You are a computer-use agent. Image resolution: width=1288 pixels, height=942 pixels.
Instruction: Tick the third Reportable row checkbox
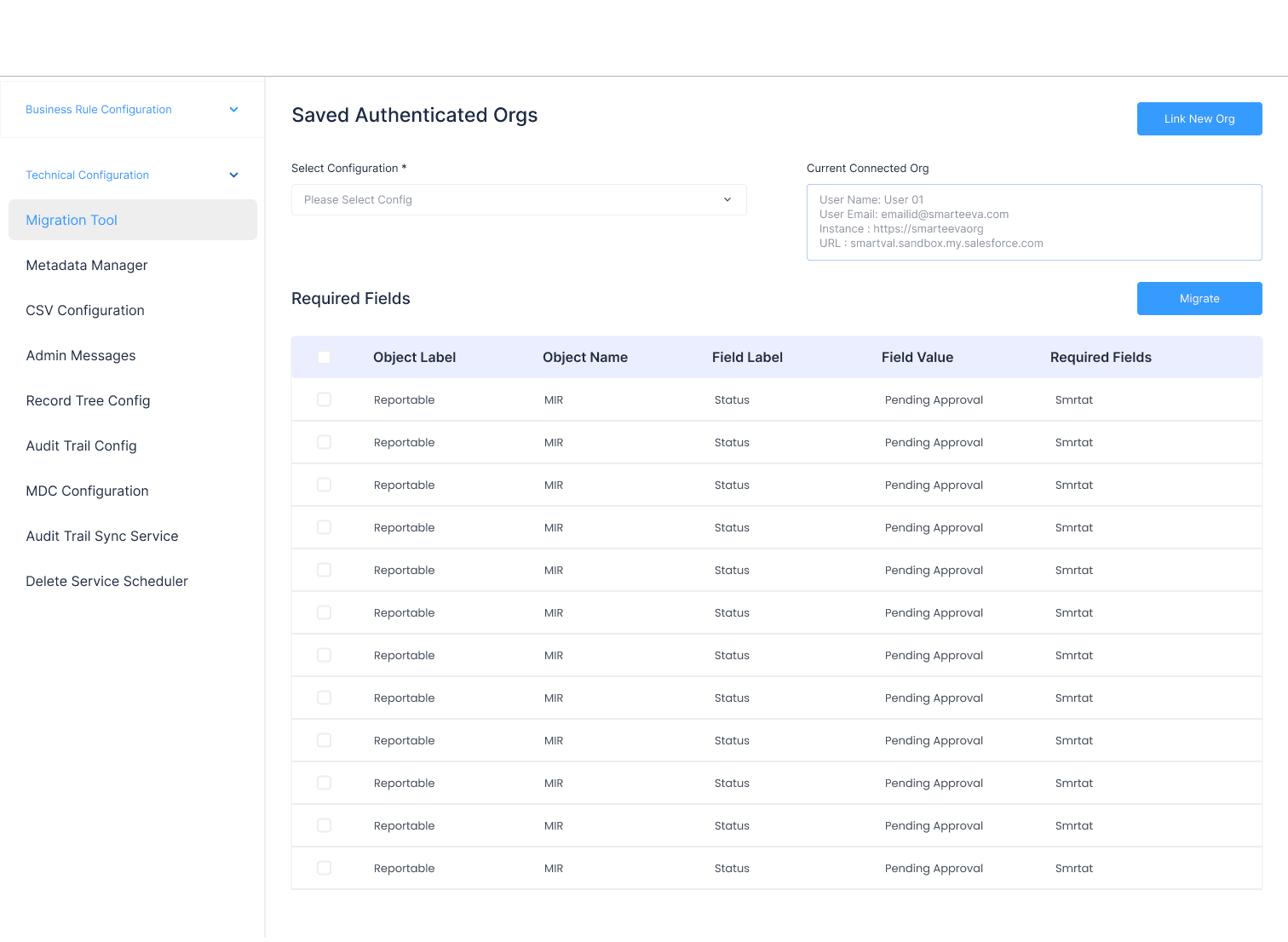(x=324, y=485)
